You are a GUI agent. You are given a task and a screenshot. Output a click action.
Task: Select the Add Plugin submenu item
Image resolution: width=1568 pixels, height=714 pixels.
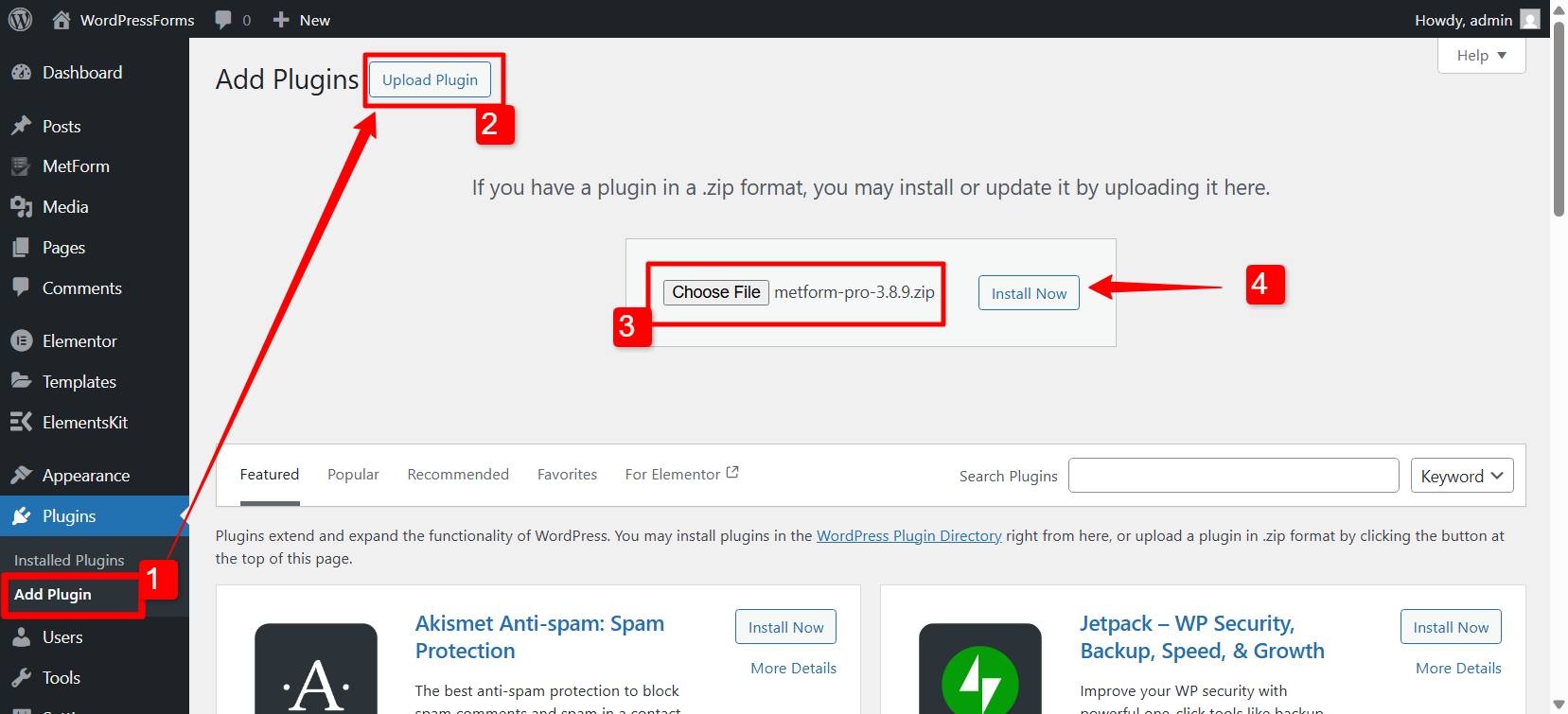coord(53,594)
